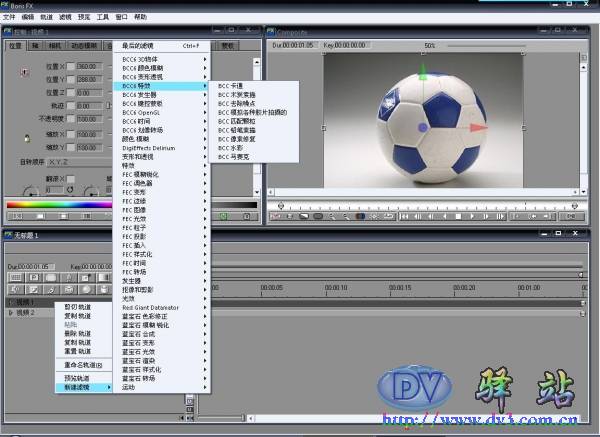Click the return arrow icon in Composite toolbar
The height and width of the screenshot is (437, 600).
click(388, 217)
